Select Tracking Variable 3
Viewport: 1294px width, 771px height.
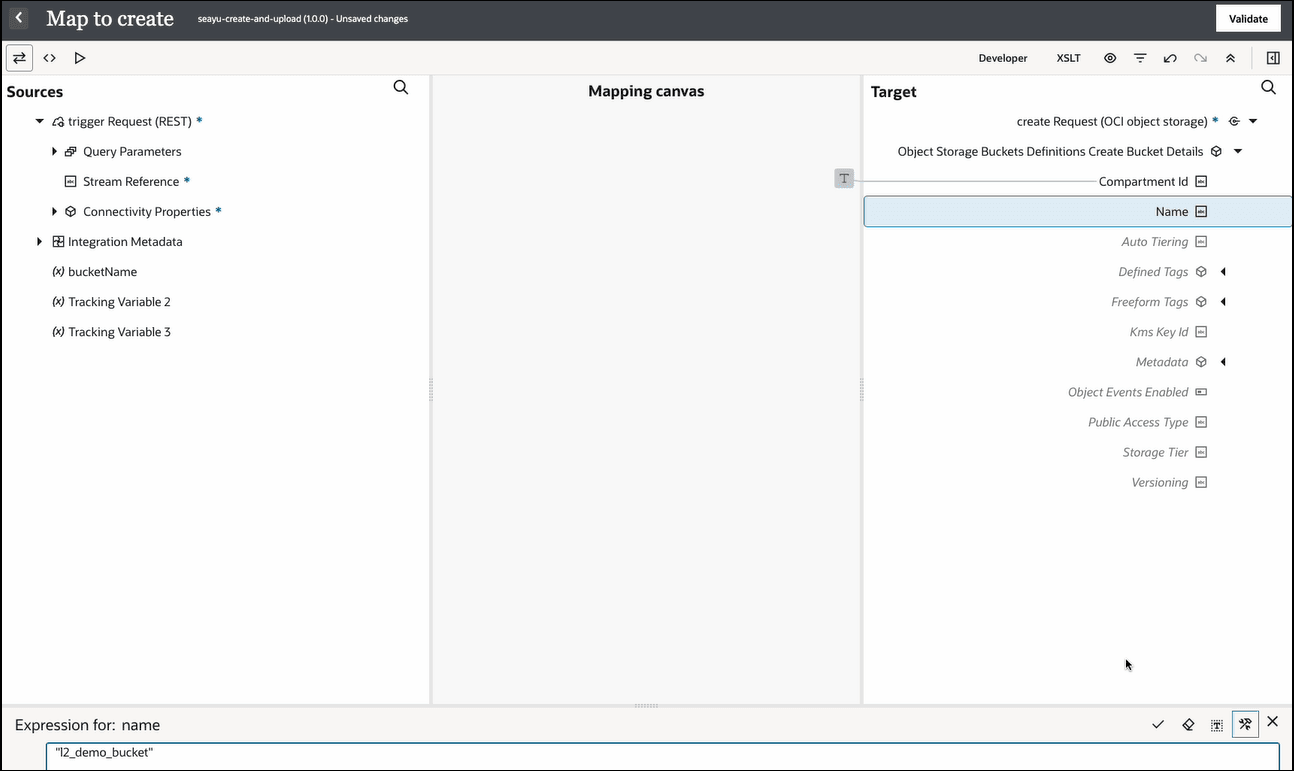click(x=119, y=332)
